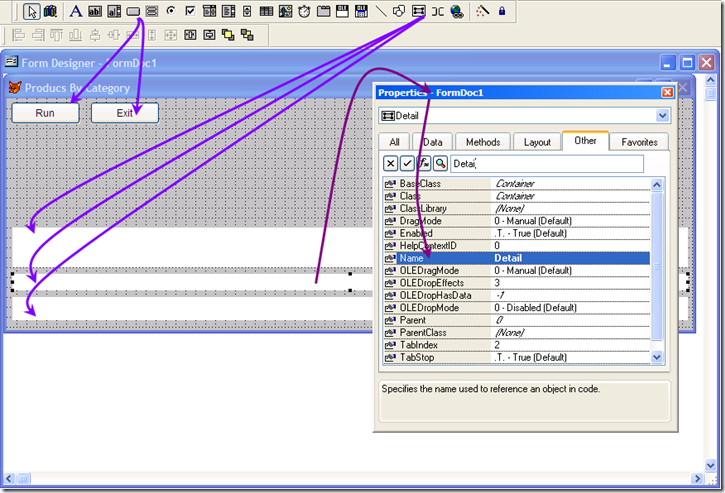Screen dimensions: 725x493
Task: Open the Detail object dropdown in Properties
Action: pos(662,116)
